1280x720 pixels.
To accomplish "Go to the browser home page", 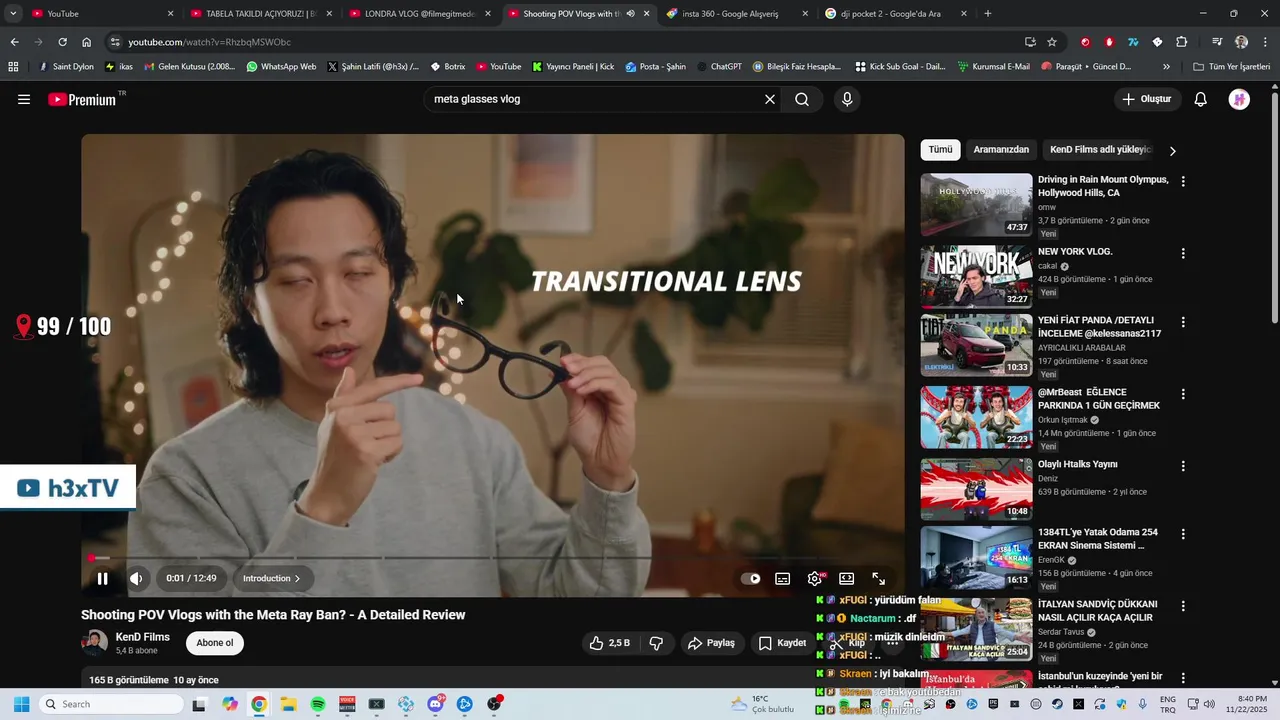I will (87, 42).
